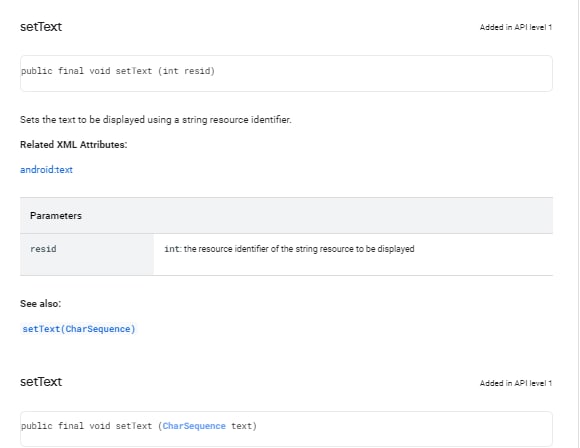Image resolution: width=580 pixels, height=448 pixels.
Task: Click '(int resid)' in the first signature
Action: point(186,71)
